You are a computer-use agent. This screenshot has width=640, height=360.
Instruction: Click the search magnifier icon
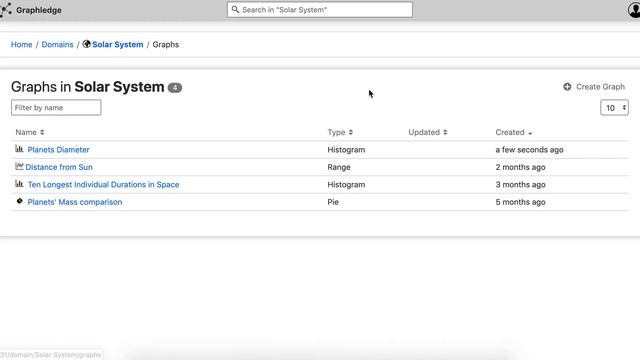235,9
